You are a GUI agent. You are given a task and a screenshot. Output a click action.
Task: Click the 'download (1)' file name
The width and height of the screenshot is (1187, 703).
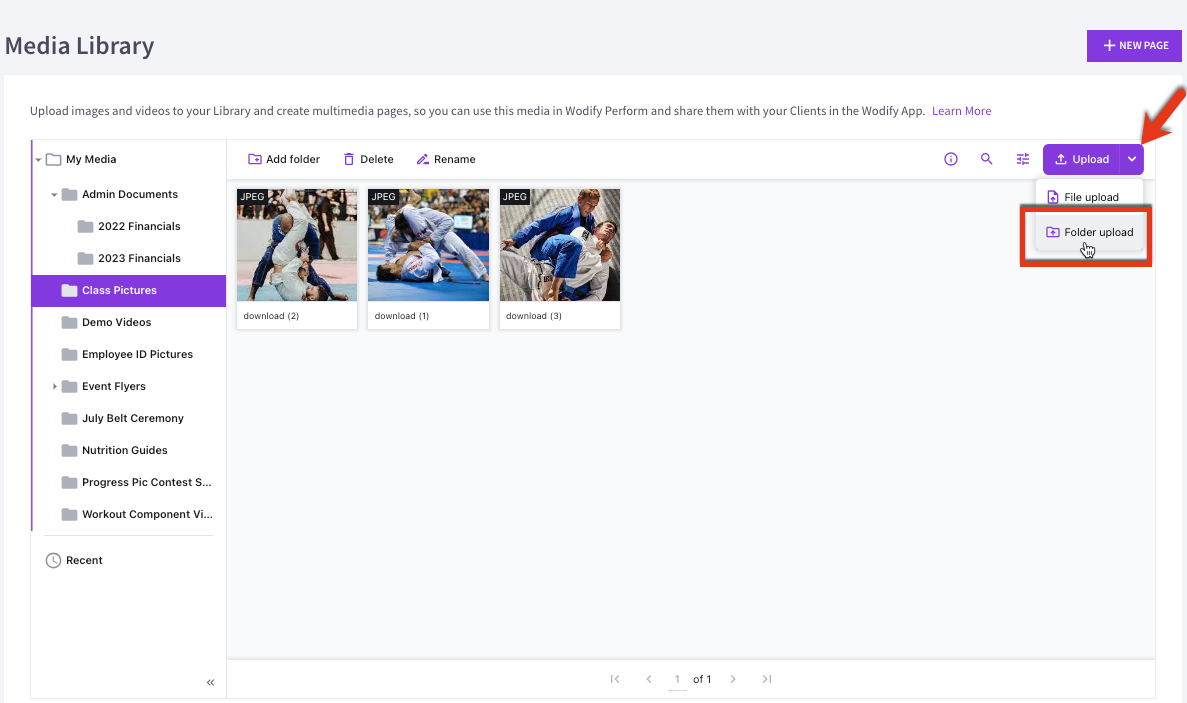click(402, 316)
